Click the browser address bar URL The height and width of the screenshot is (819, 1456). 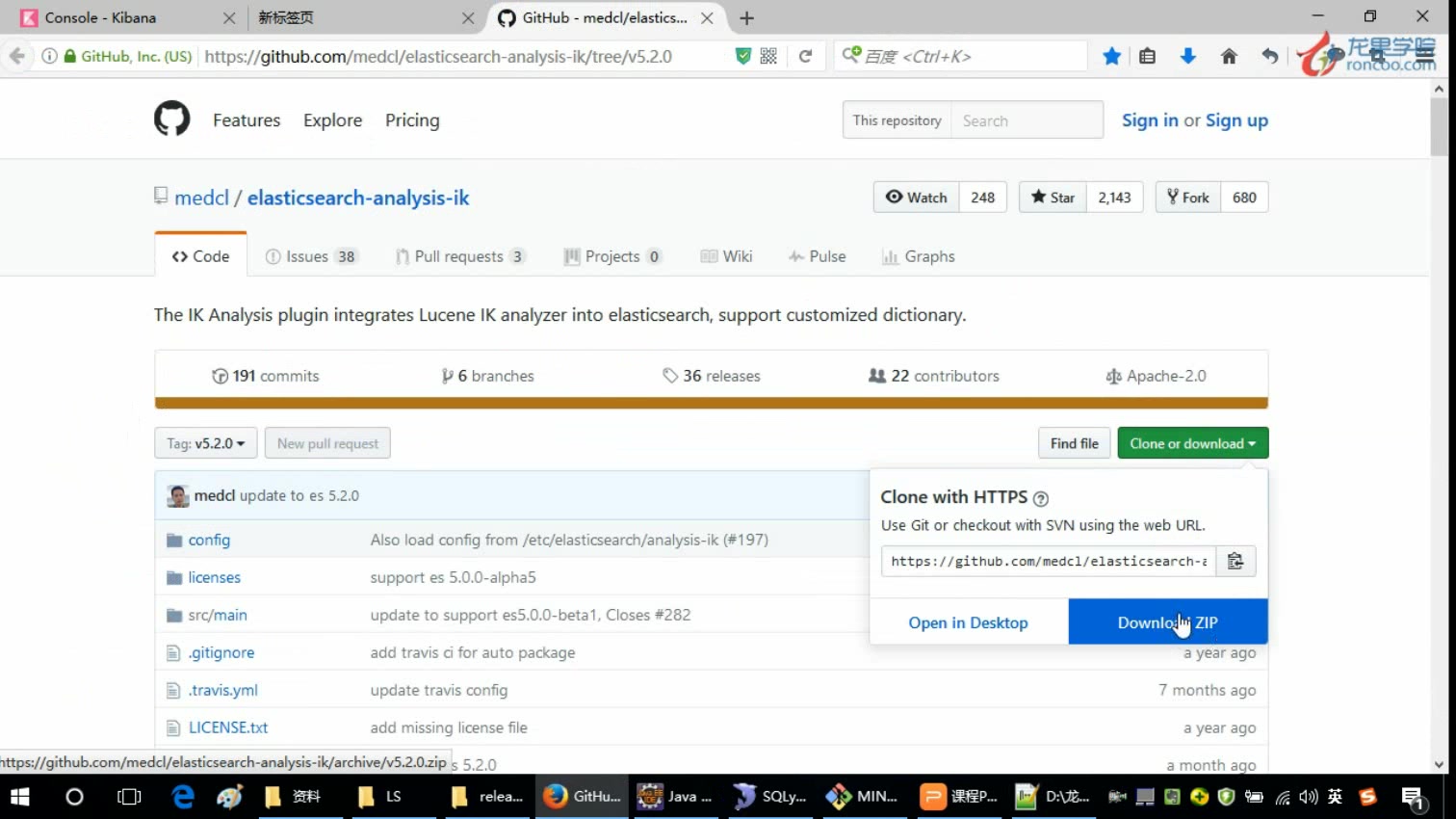(438, 56)
